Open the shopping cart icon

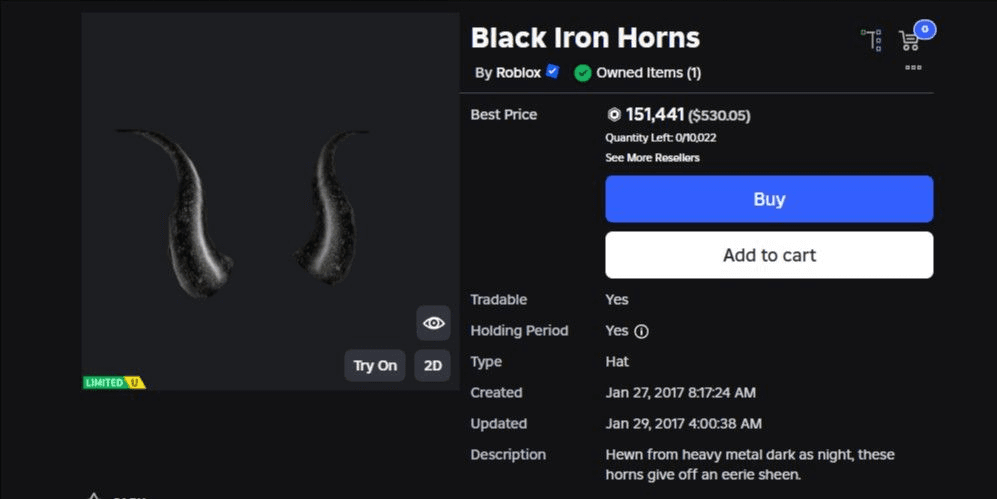tap(909, 41)
